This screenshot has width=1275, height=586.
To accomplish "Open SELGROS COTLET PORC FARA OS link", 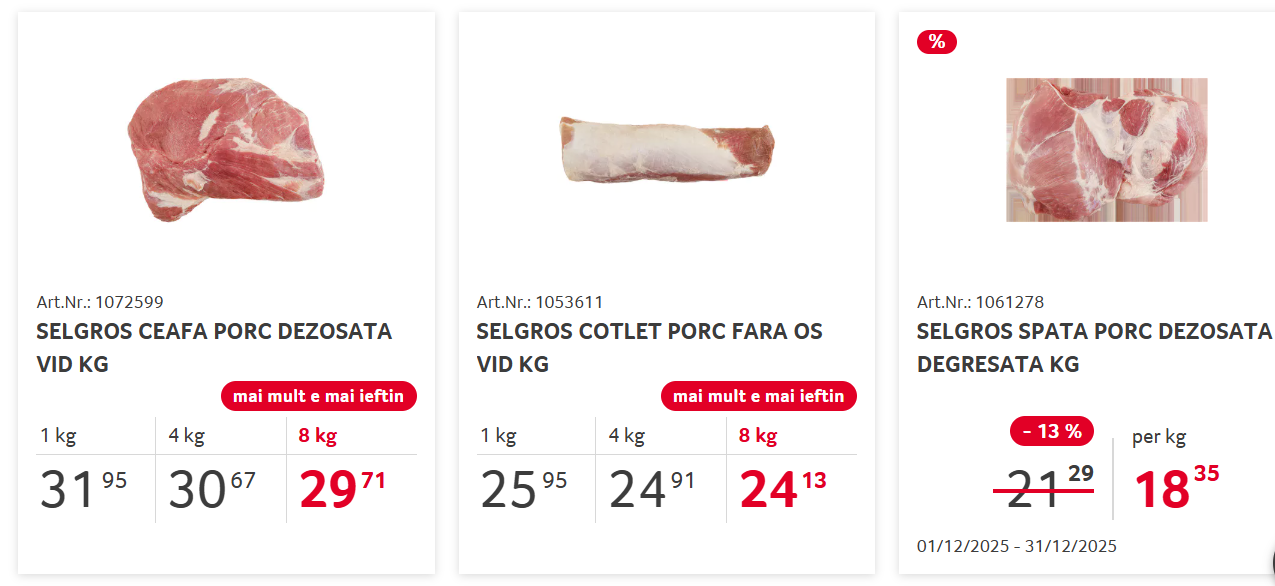I will coord(649,347).
